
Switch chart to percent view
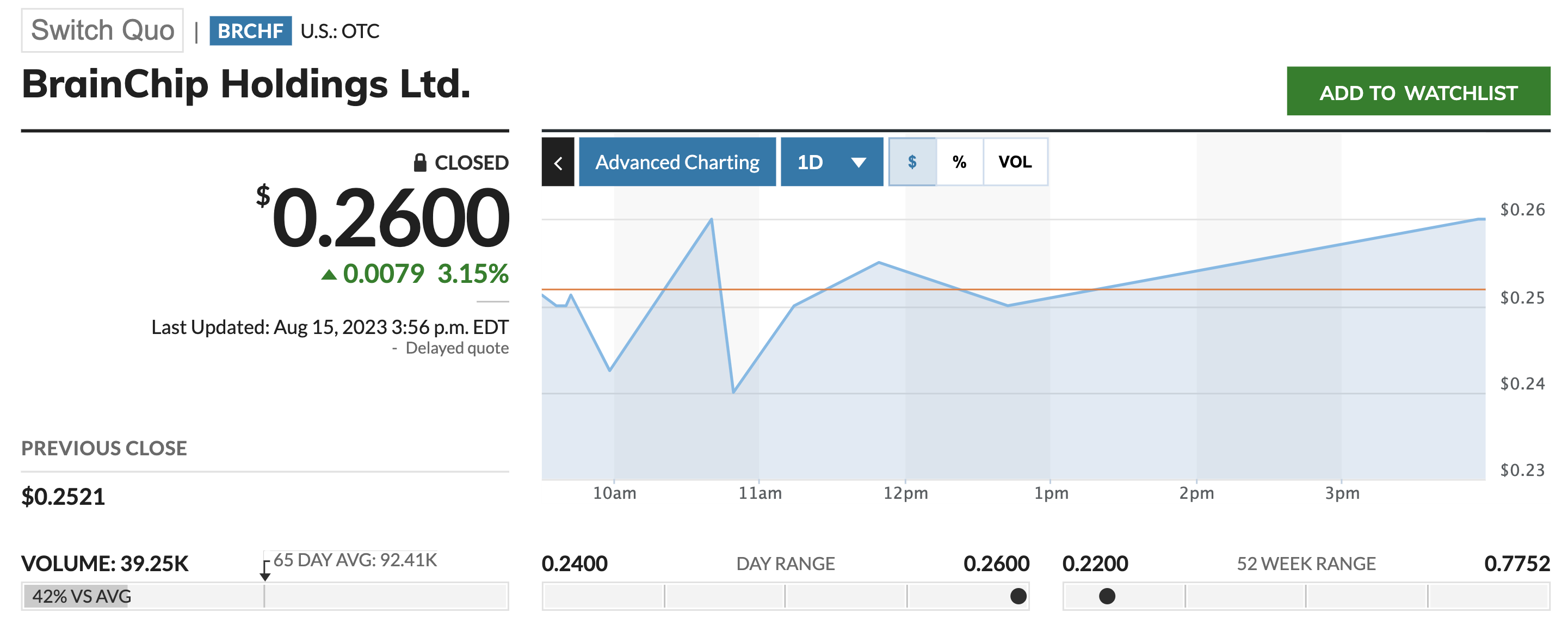coord(959,162)
